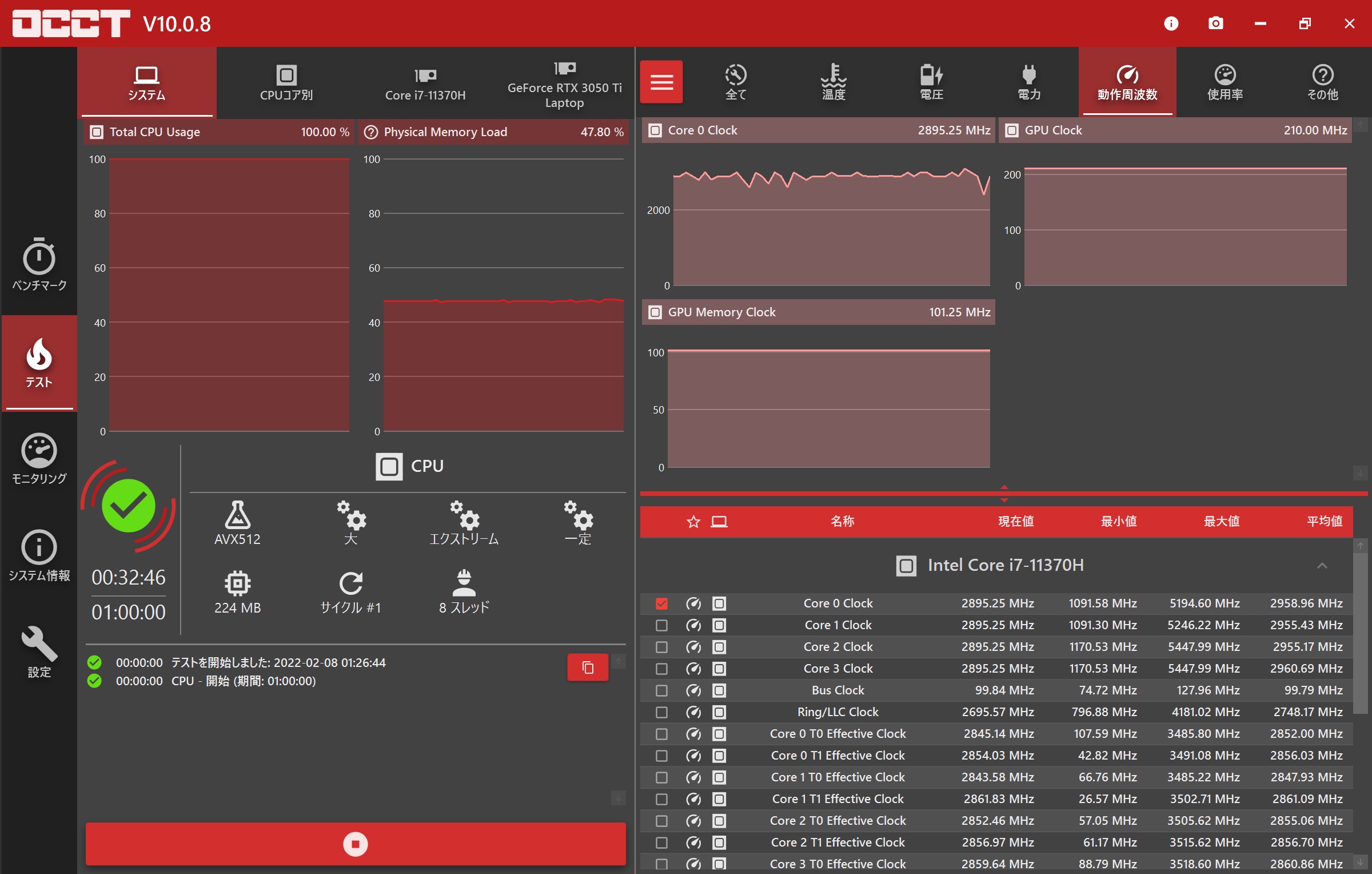Check the Core 1 Clock checkbox
This screenshot has width=1372, height=874.
[x=661, y=625]
